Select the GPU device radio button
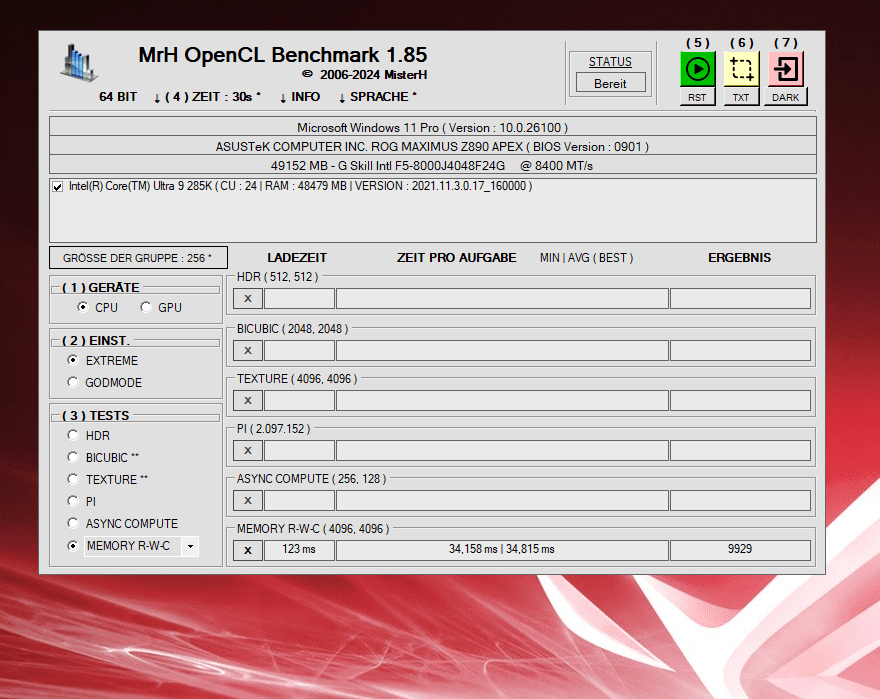 pyautogui.click(x=146, y=307)
